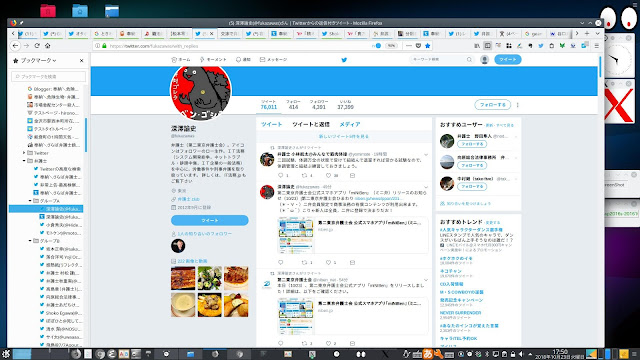Follow second recommended user
Viewport: 640px width, 360px height.
tap(472, 165)
